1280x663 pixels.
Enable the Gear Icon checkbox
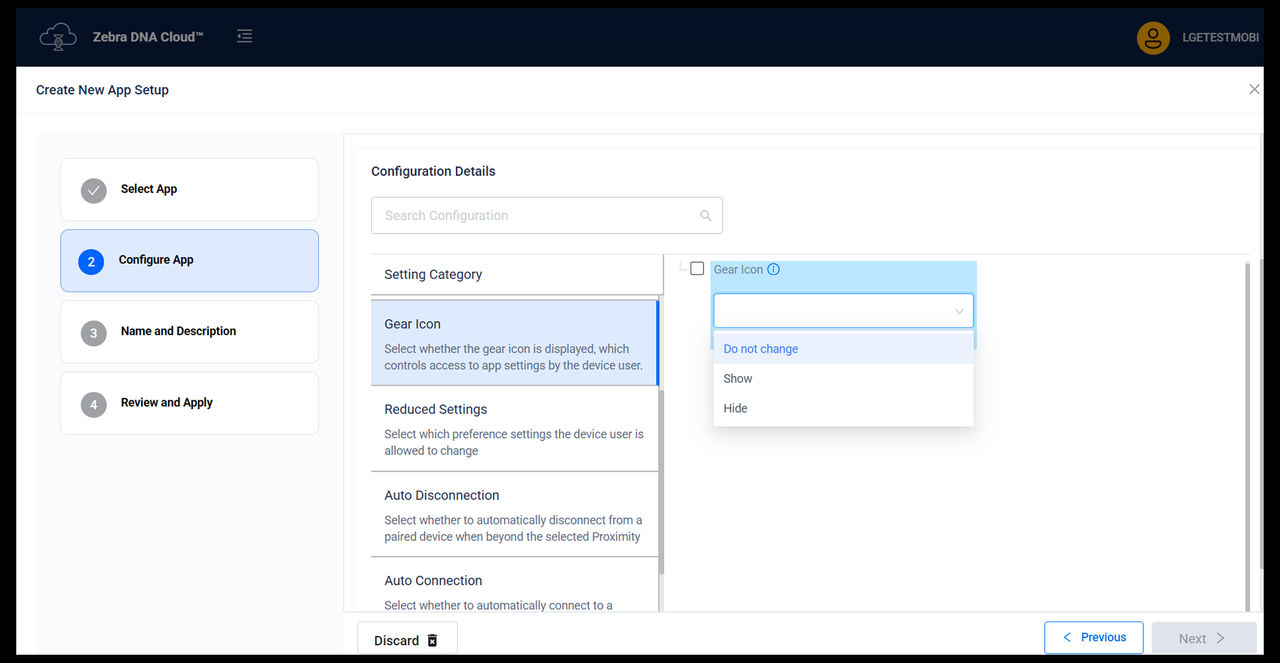[695, 268]
